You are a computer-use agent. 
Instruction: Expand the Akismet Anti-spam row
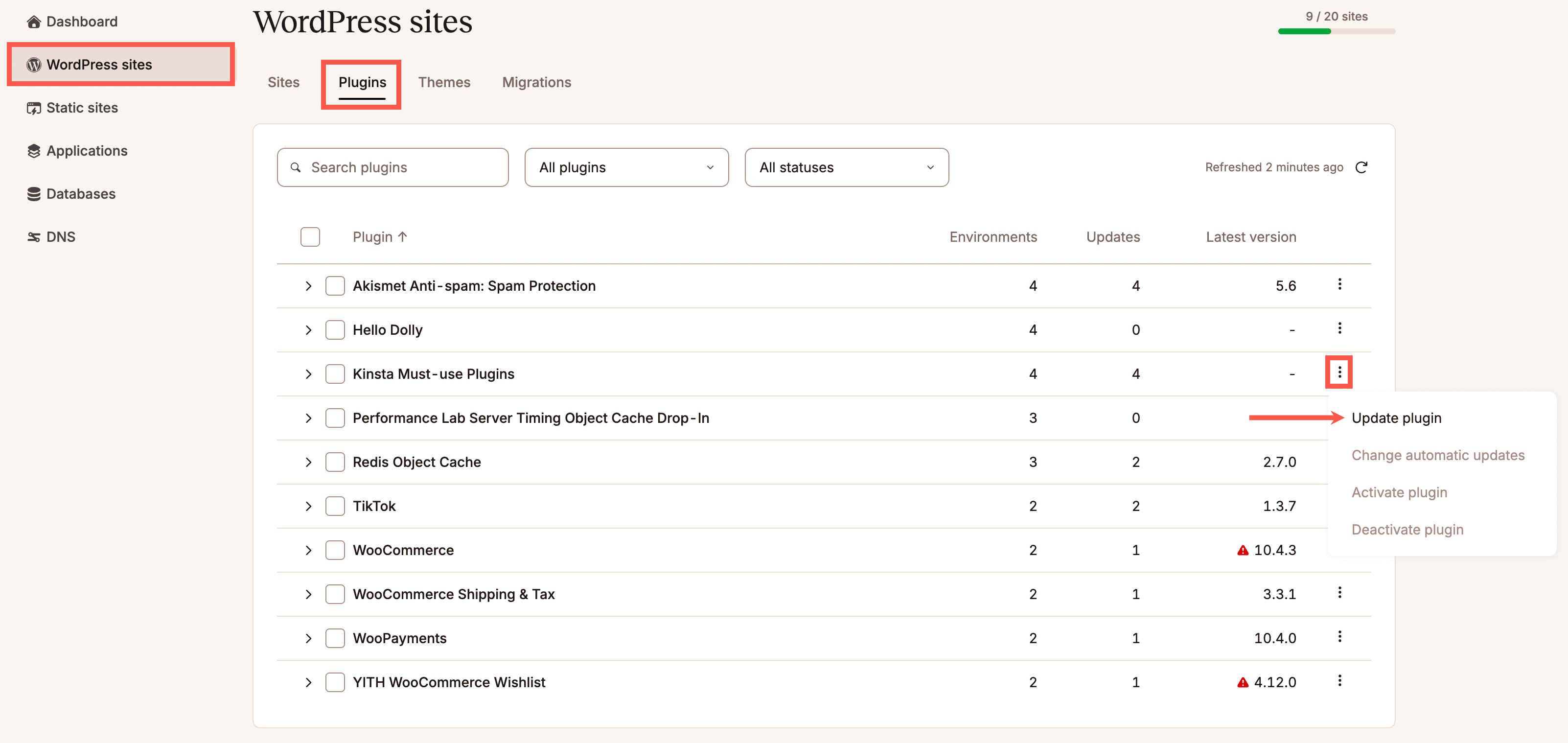point(309,286)
